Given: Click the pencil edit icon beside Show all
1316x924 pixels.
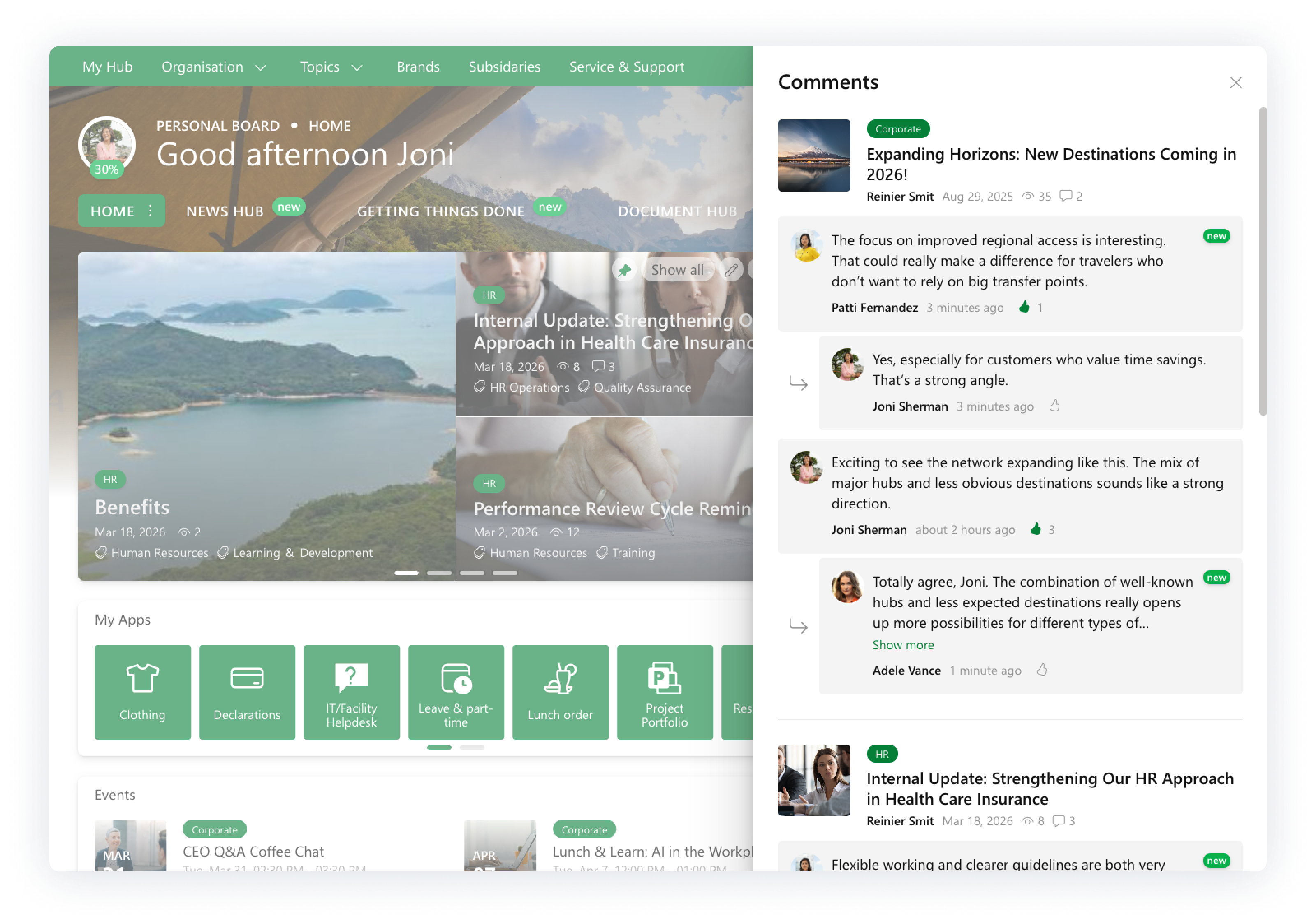Looking at the screenshot, I should (x=731, y=270).
